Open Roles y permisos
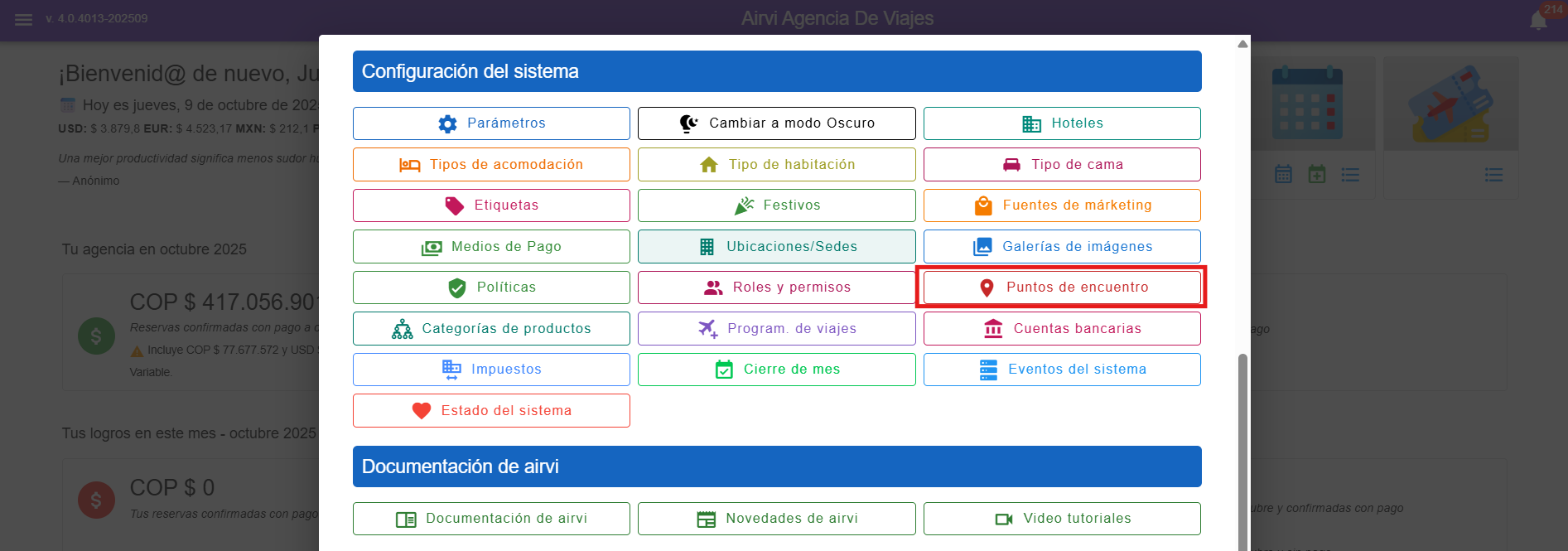 pos(776,288)
